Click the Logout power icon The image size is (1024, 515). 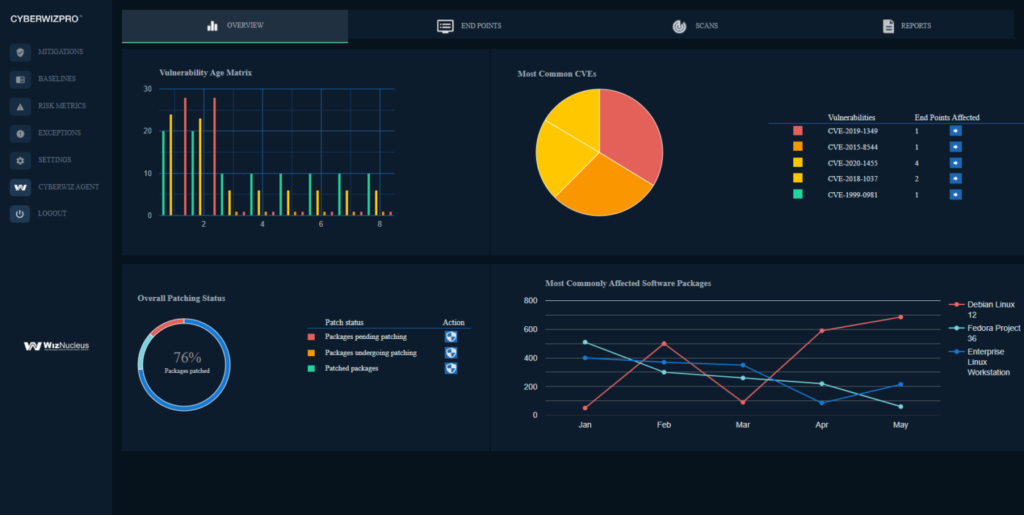(x=20, y=214)
